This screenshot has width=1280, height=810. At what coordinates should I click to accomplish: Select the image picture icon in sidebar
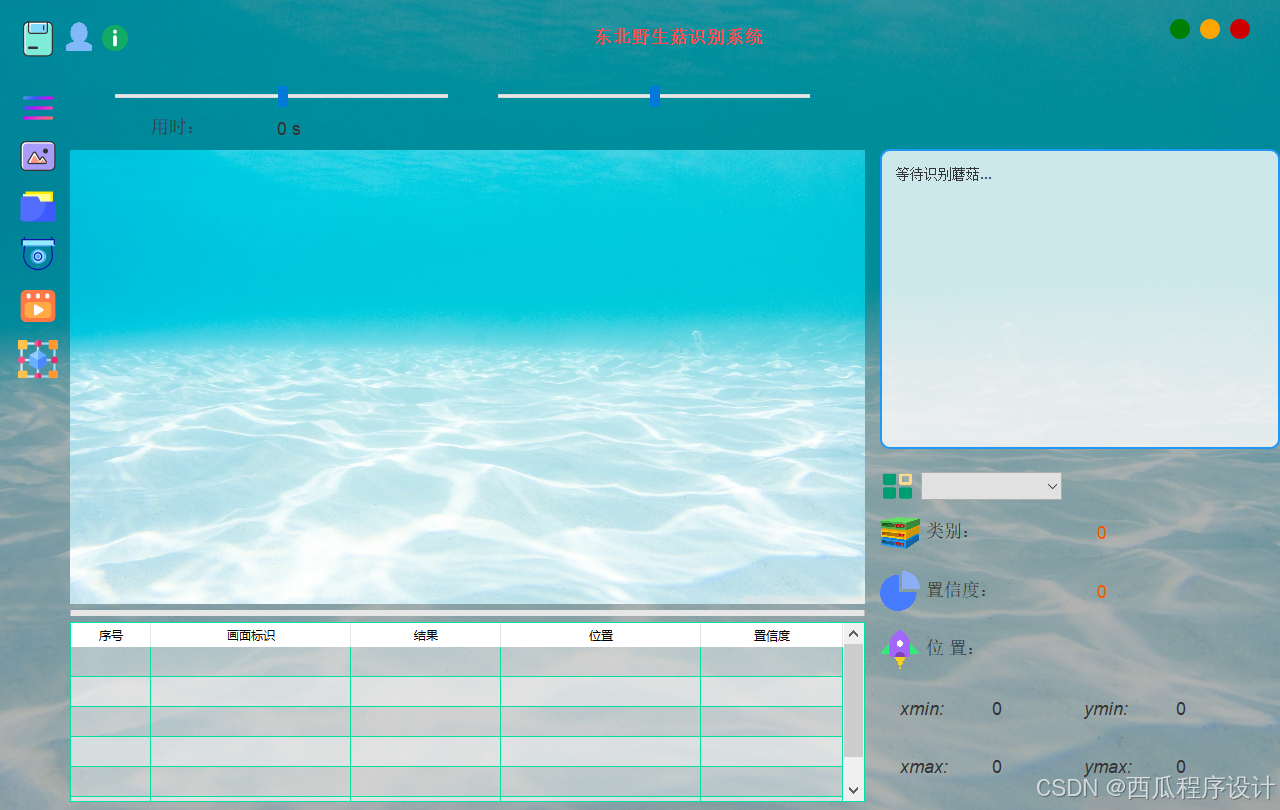[38, 156]
